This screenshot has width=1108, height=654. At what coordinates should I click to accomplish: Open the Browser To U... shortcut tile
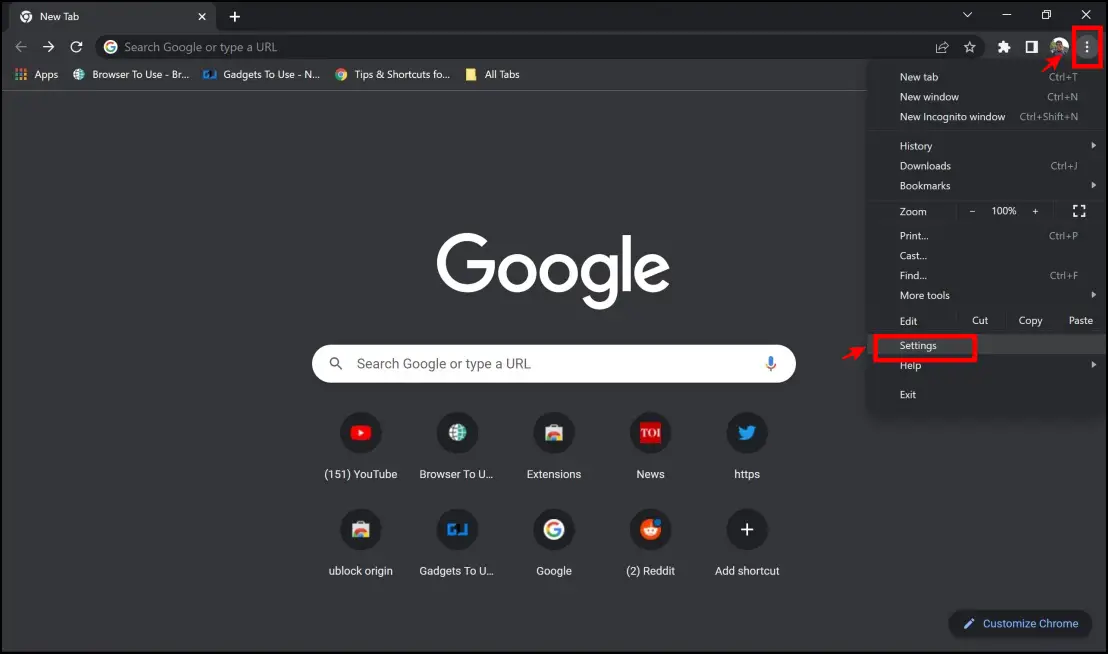[457, 446]
